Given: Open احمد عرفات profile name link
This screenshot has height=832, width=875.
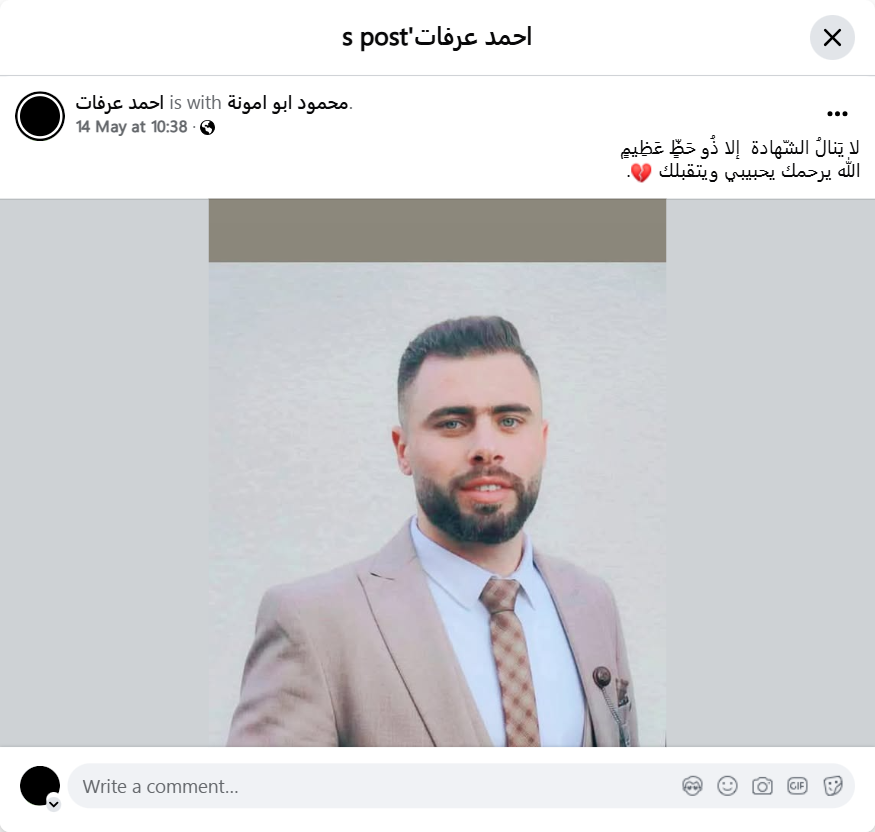Looking at the screenshot, I should pos(119,103).
